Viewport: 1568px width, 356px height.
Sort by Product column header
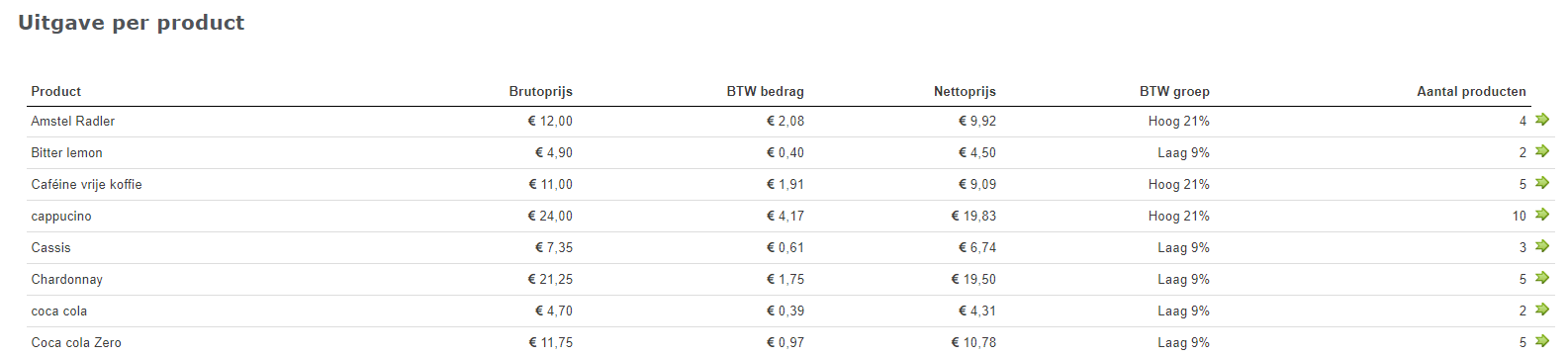(x=56, y=91)
